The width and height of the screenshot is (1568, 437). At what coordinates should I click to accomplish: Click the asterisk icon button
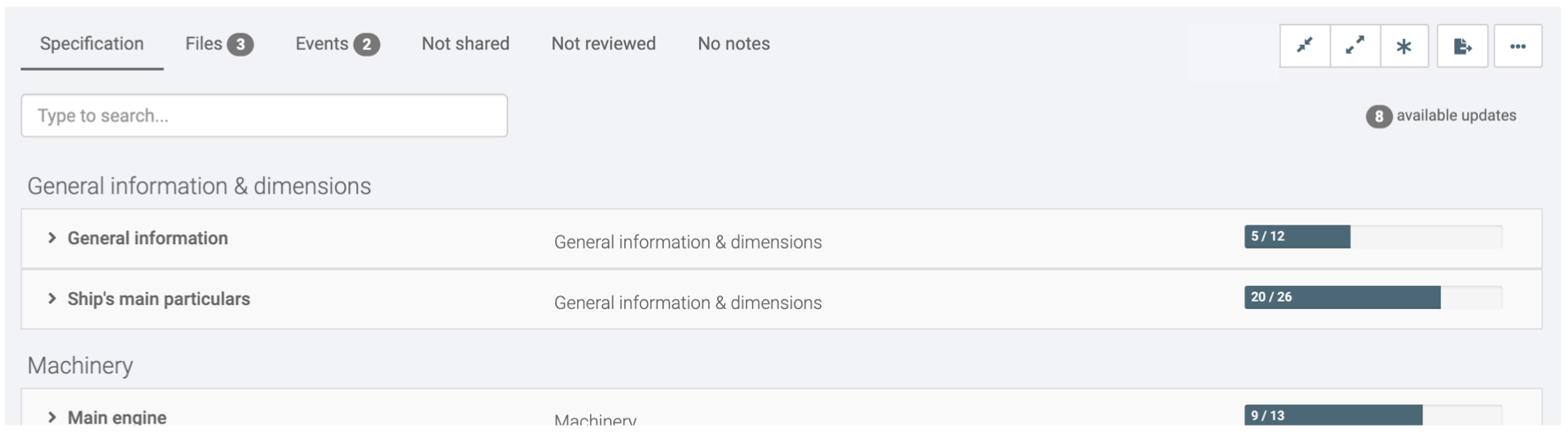[1404, 46]
